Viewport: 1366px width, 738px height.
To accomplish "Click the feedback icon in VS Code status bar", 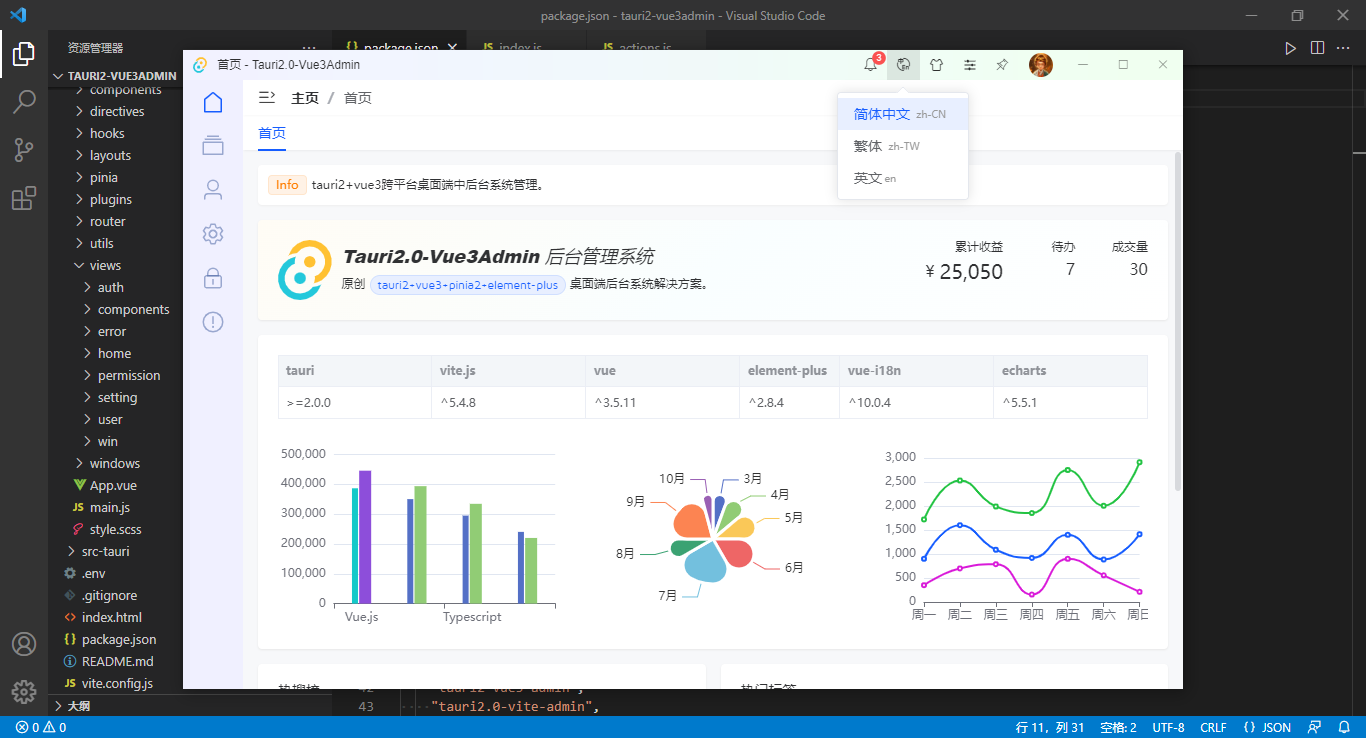I will coord(1316,727).
